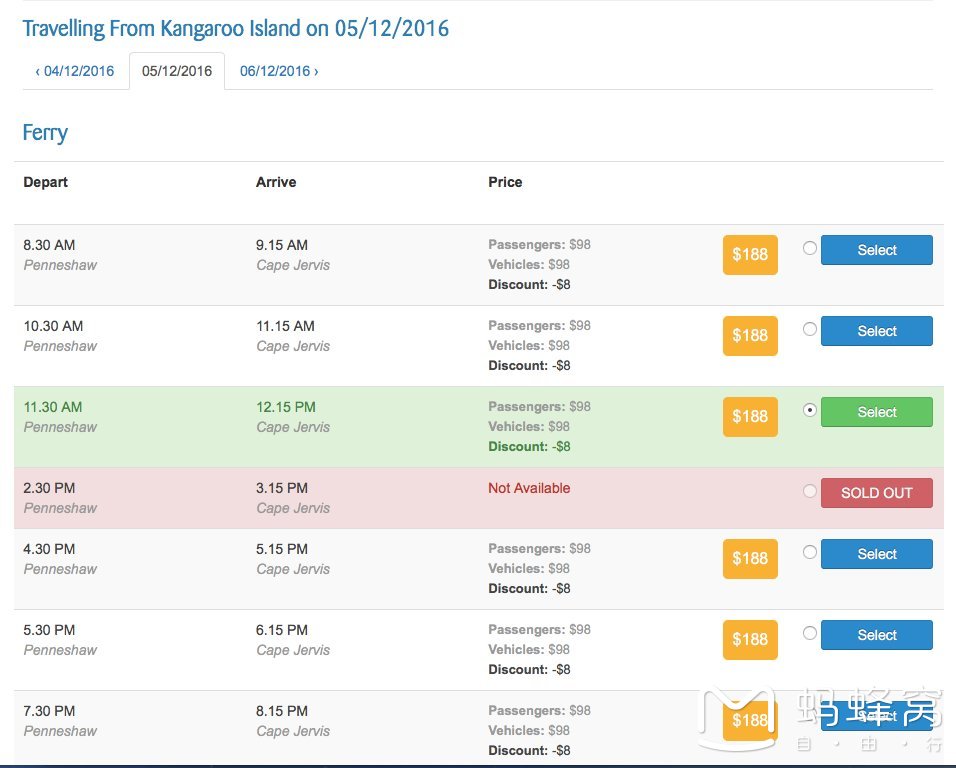Click the $188 price badge for 5.30 PM
This screenshot has width=956, height=768.
click(x=750, y=639)
